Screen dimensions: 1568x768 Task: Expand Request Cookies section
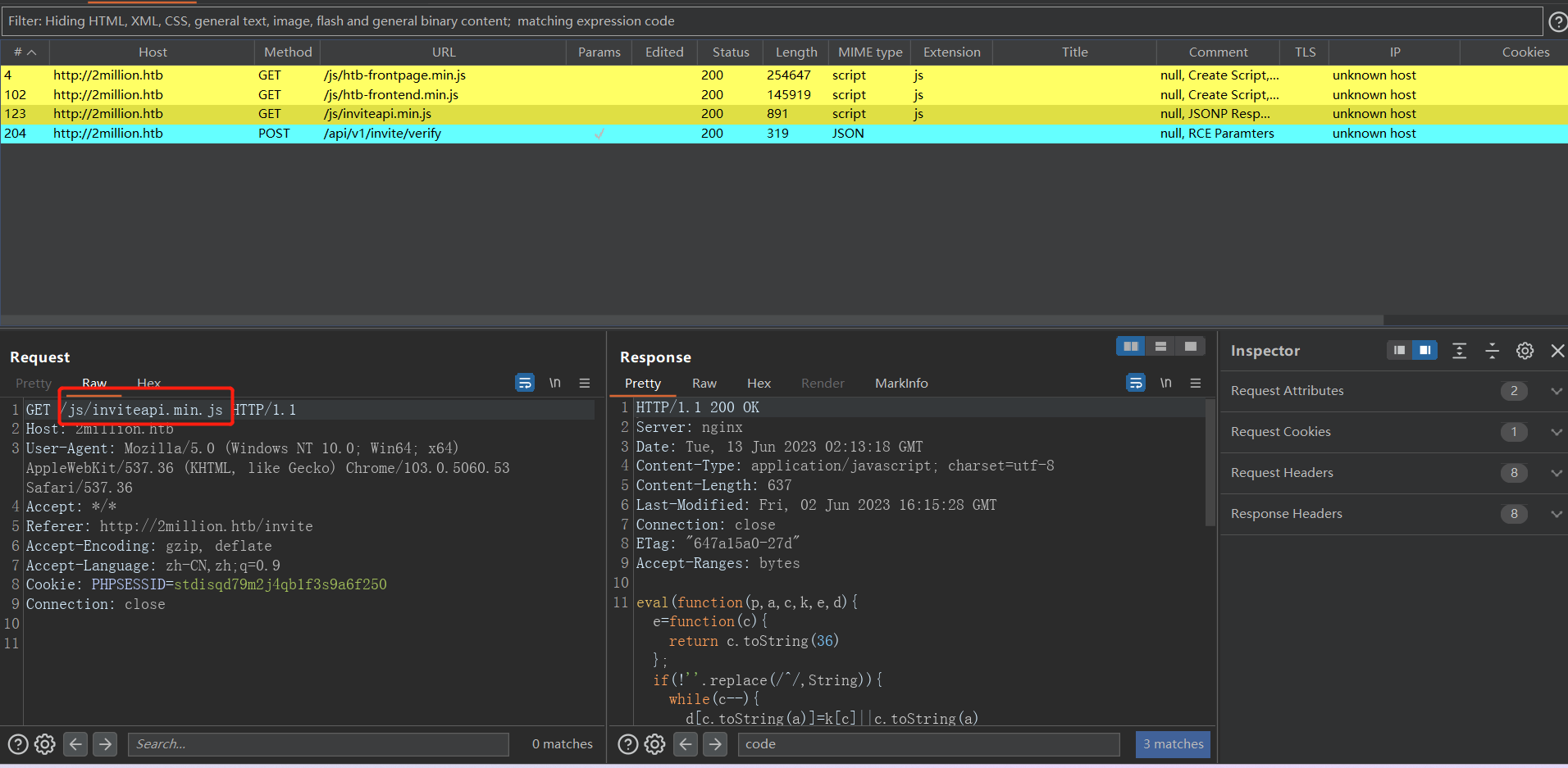(x=1556, y=432)
